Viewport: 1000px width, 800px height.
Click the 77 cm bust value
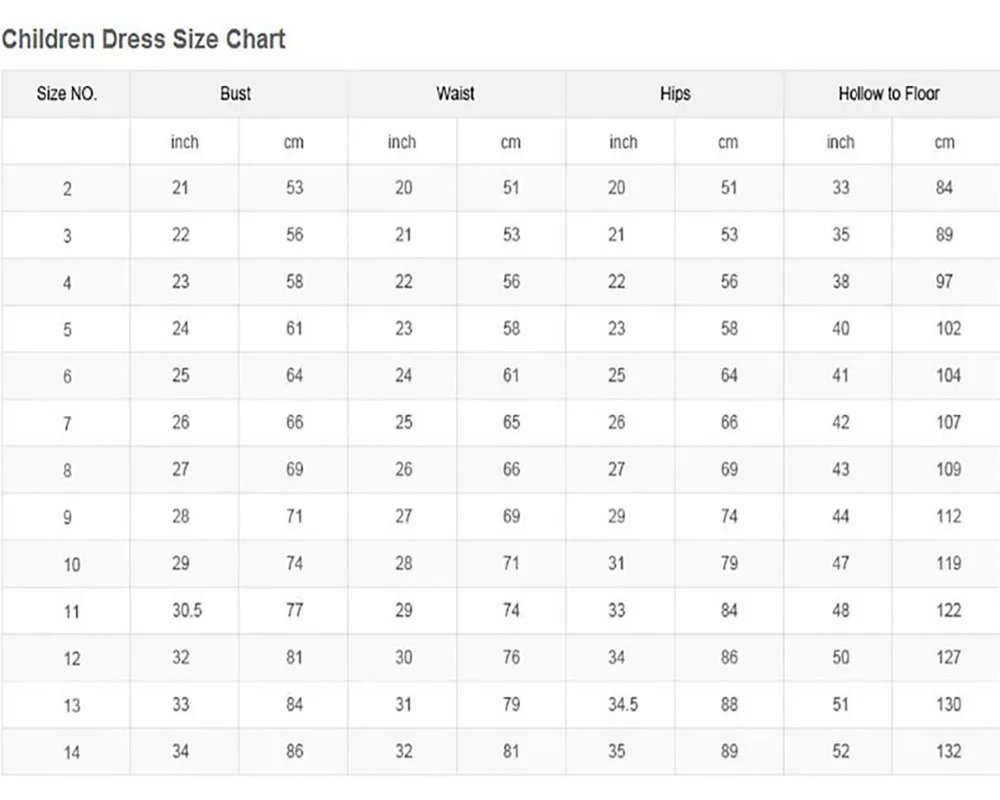pos(294,610)
